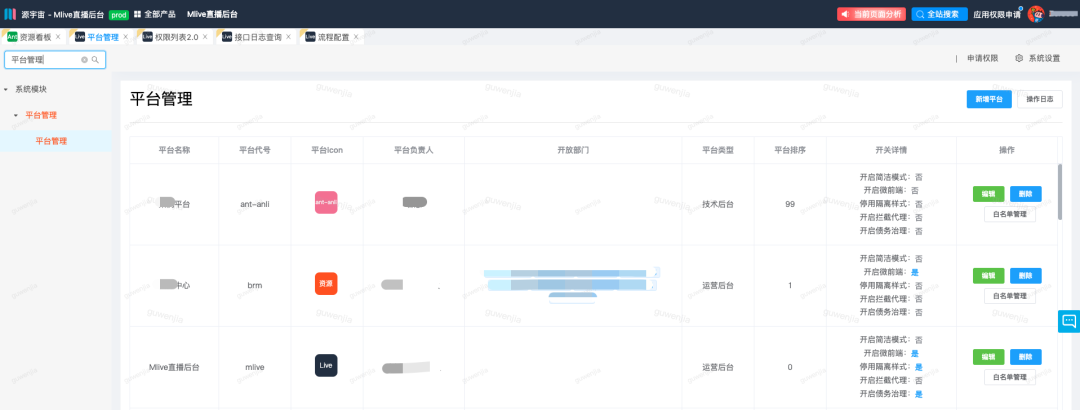Close the 流程配置 tab
This screenshot has height=410, width=1080.
(356, 37)
